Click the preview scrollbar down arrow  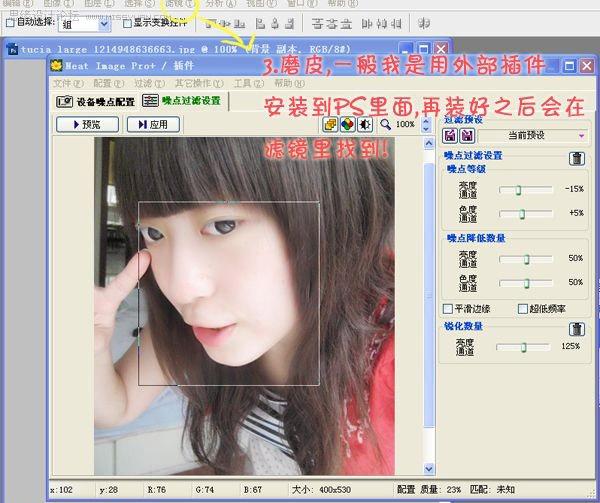(x=429, y=468)
